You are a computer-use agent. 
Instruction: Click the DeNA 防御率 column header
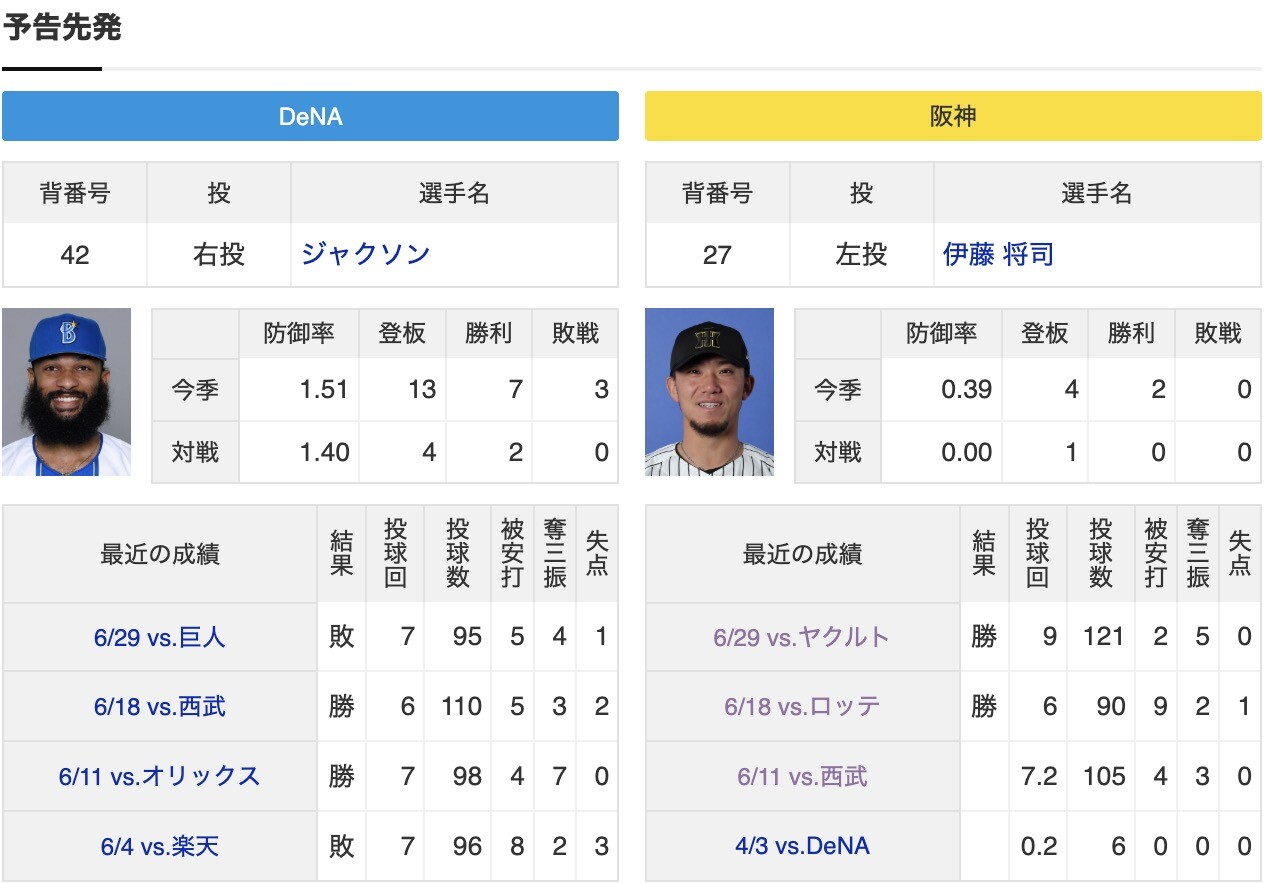click(x=299, y=334)
